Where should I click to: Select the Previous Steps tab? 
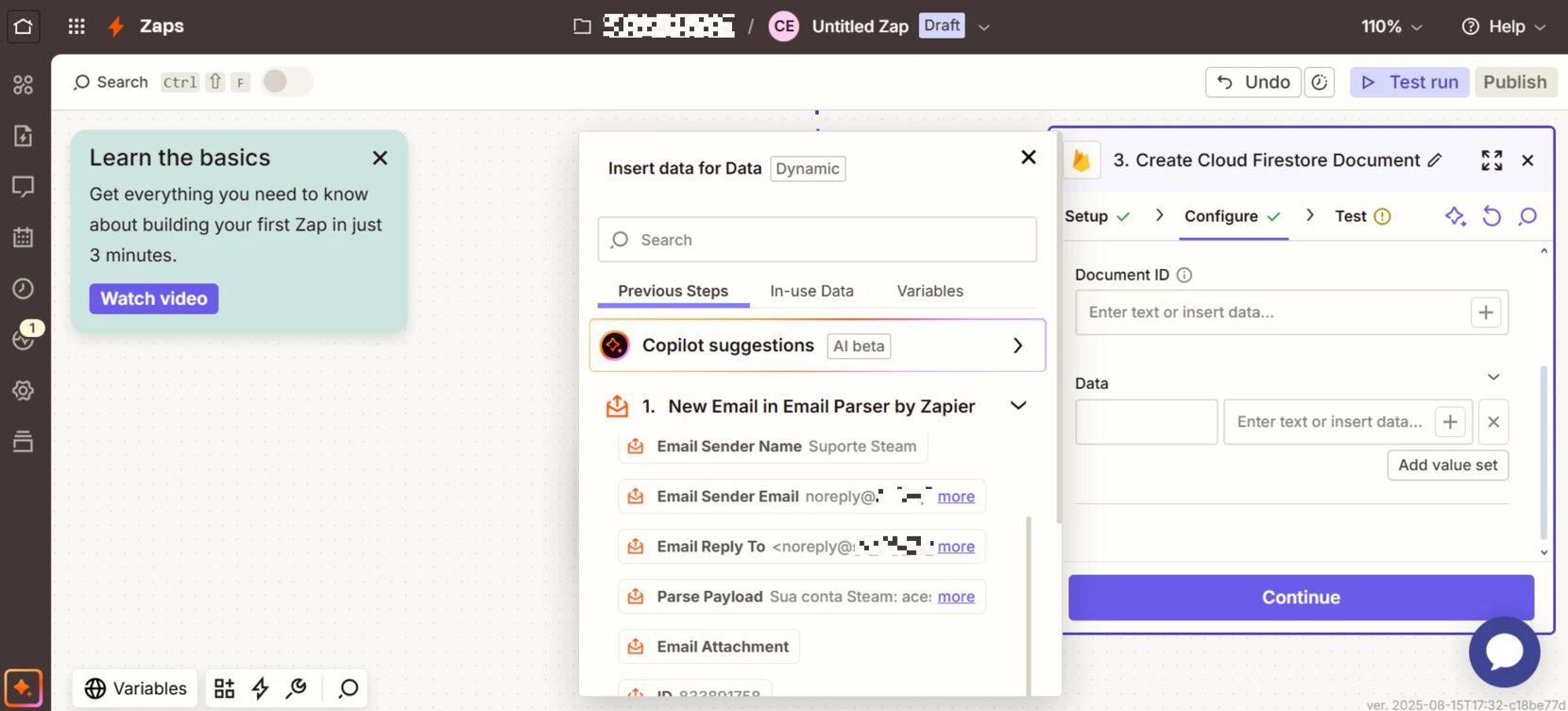click(x=673, y=291)
